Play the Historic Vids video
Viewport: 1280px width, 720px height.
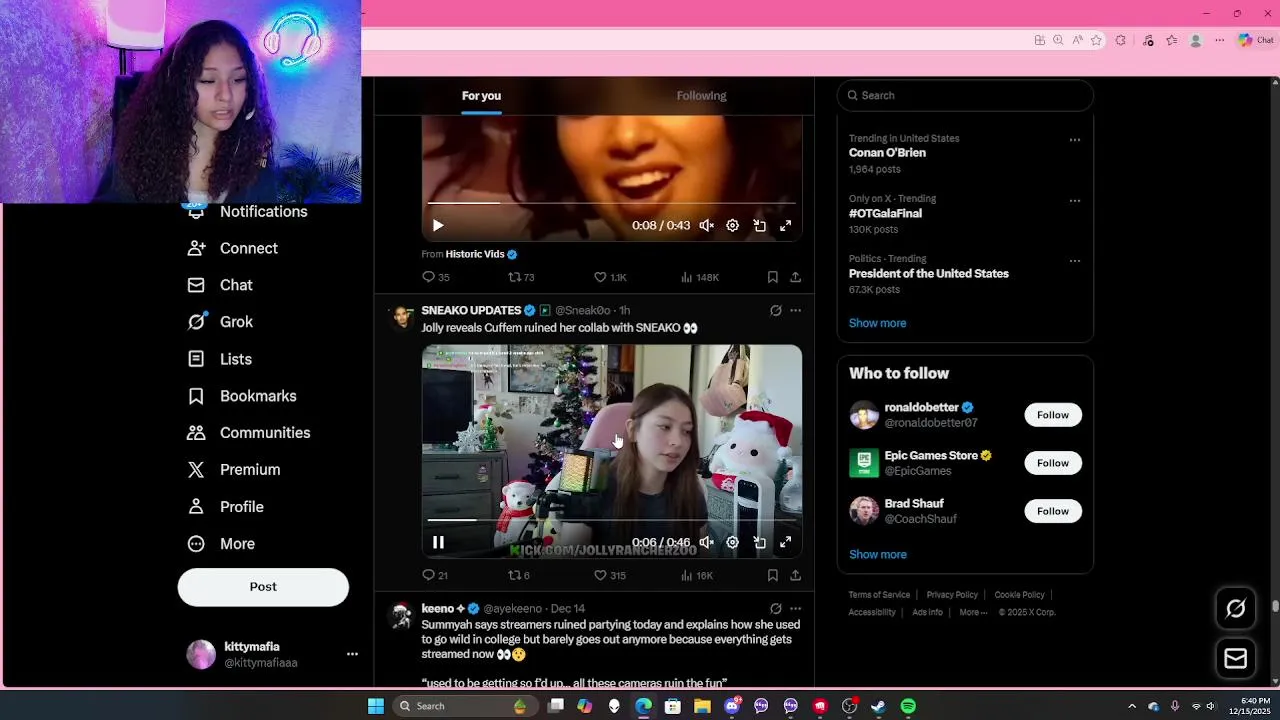[438, 226]
